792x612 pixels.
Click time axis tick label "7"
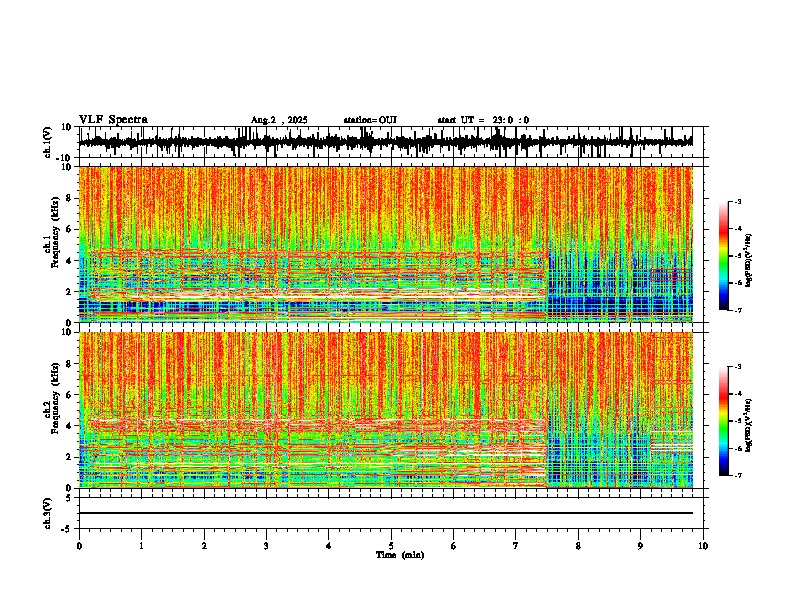point(516,546)
